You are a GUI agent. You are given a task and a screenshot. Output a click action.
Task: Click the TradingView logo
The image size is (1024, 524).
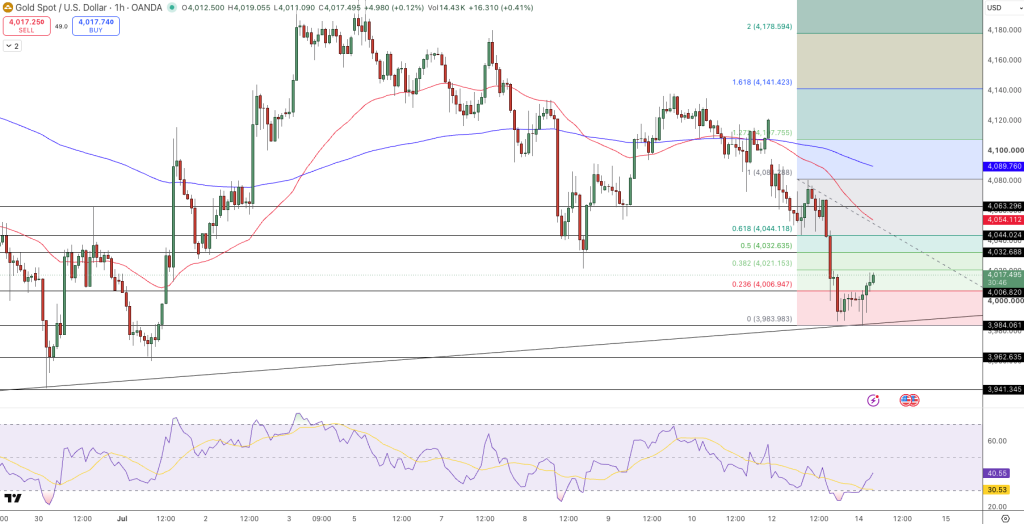[x=12, y=499]
